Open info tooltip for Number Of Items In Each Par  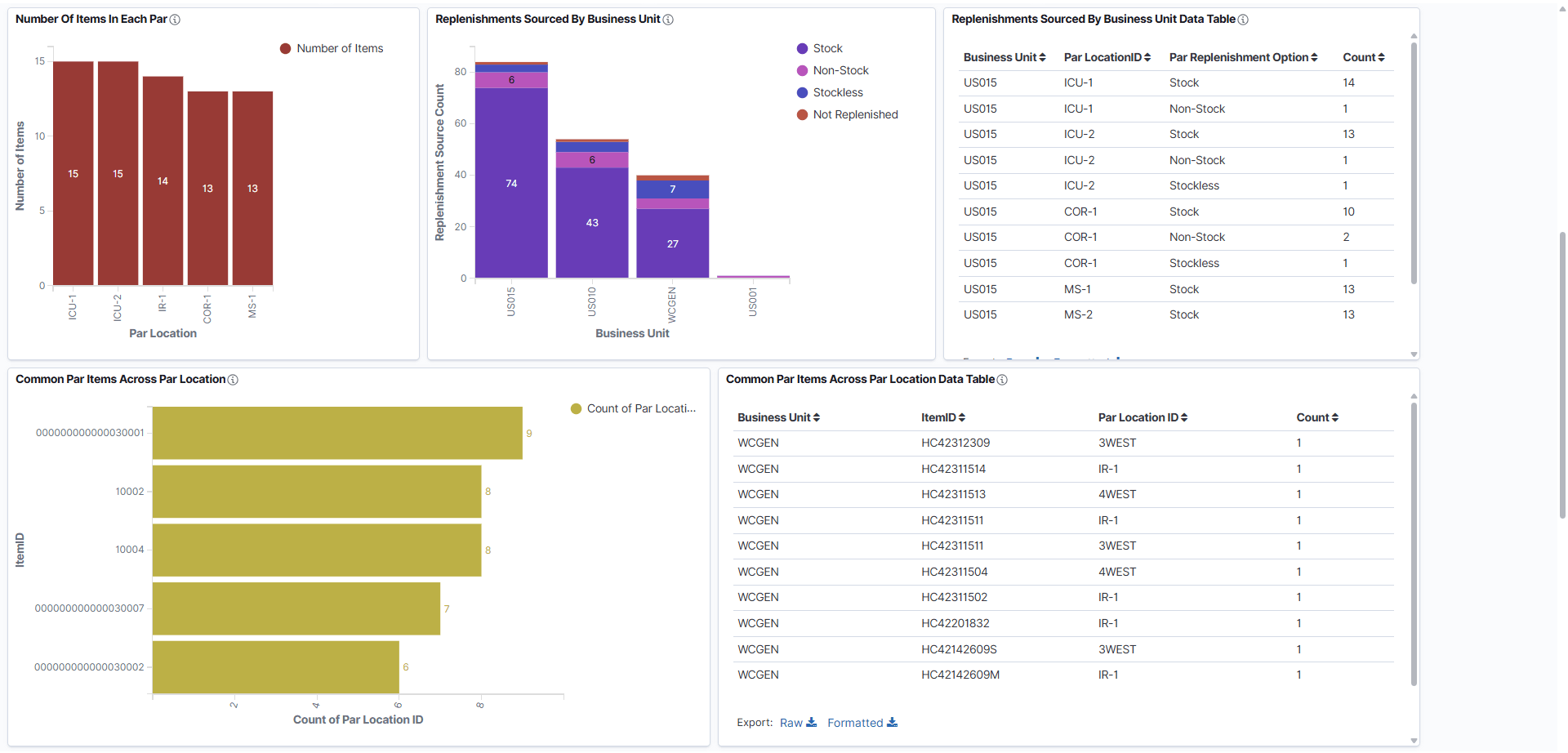[175, 19]
